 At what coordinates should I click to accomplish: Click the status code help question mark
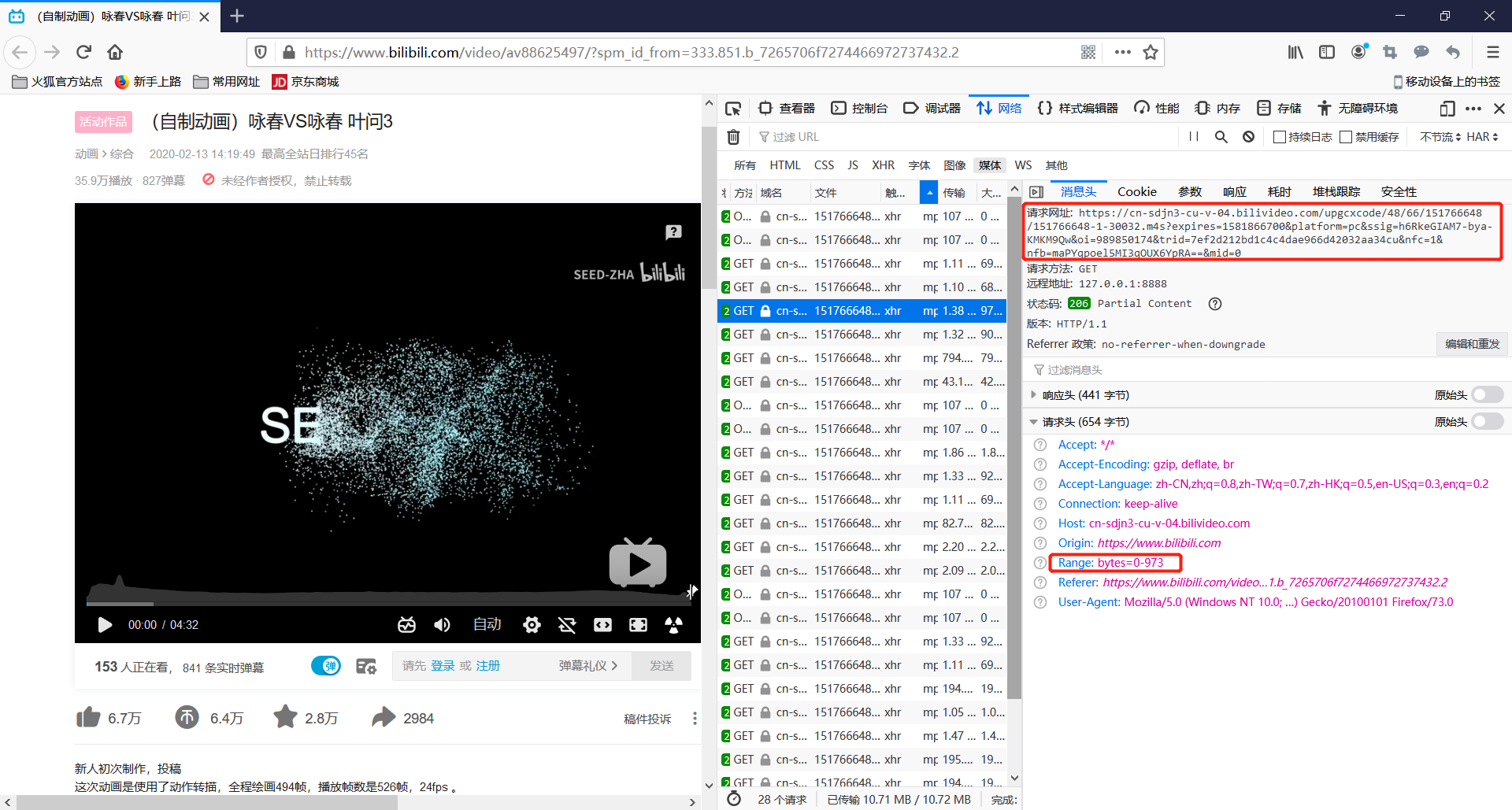tap(1215, 304)
